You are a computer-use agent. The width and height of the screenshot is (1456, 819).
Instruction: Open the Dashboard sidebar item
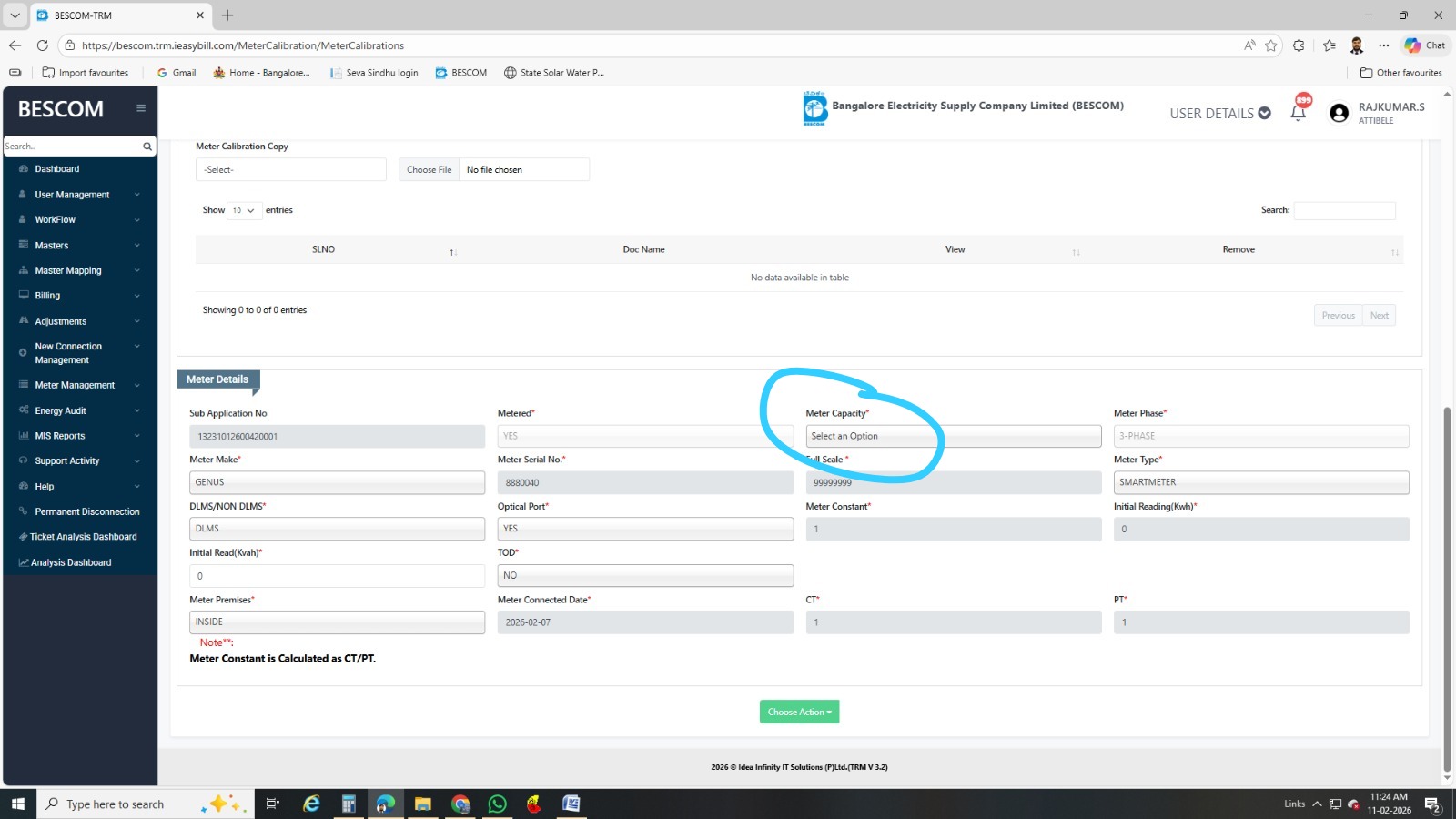56,169
